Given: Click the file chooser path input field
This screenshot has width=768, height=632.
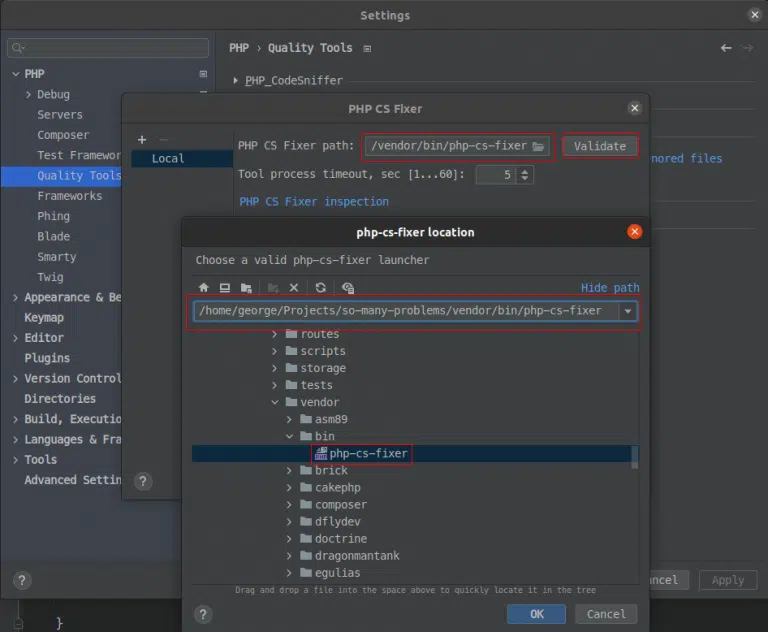Looking at the screenshot, I should (x=406, y=311).
